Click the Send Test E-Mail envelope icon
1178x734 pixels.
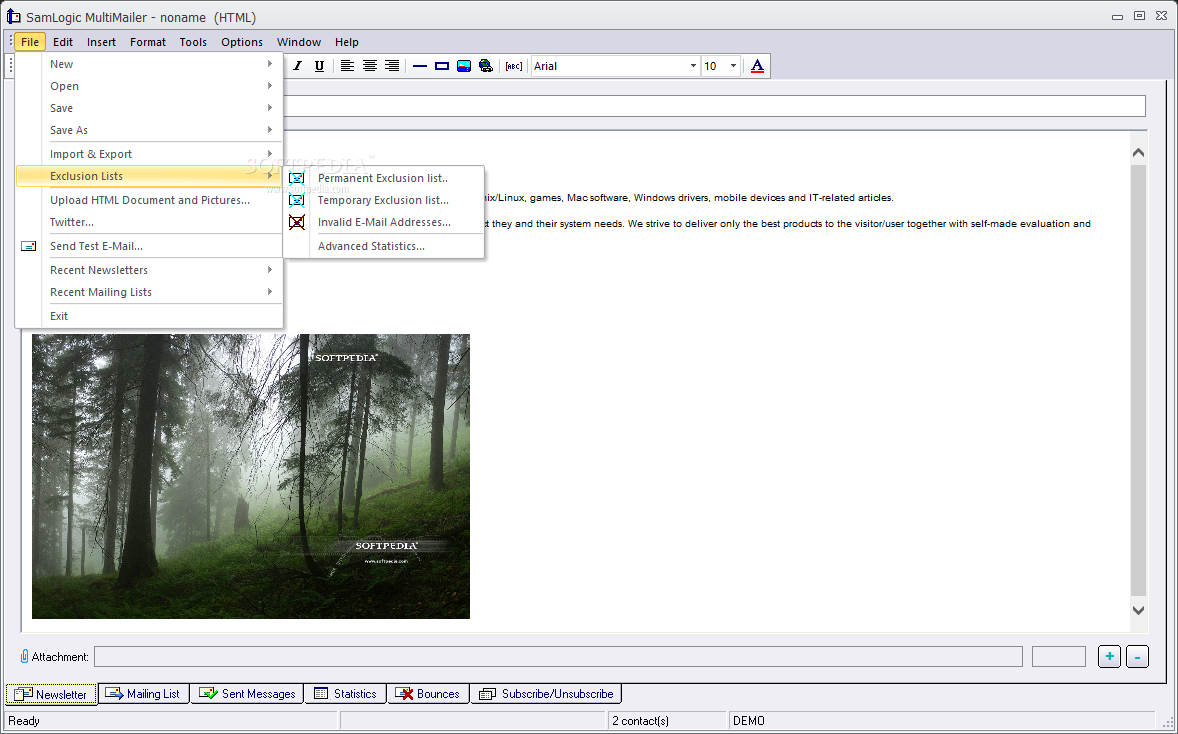click(29, 246)
